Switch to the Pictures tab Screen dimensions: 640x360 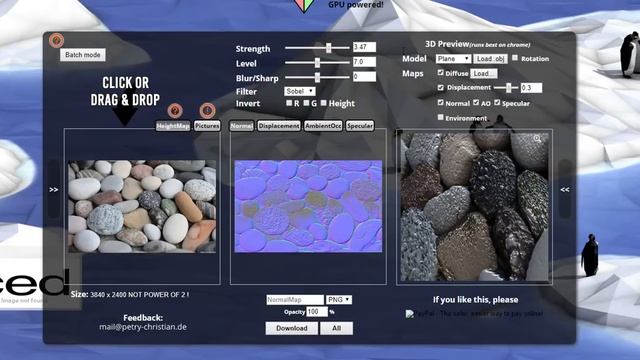tap(207, 126)
